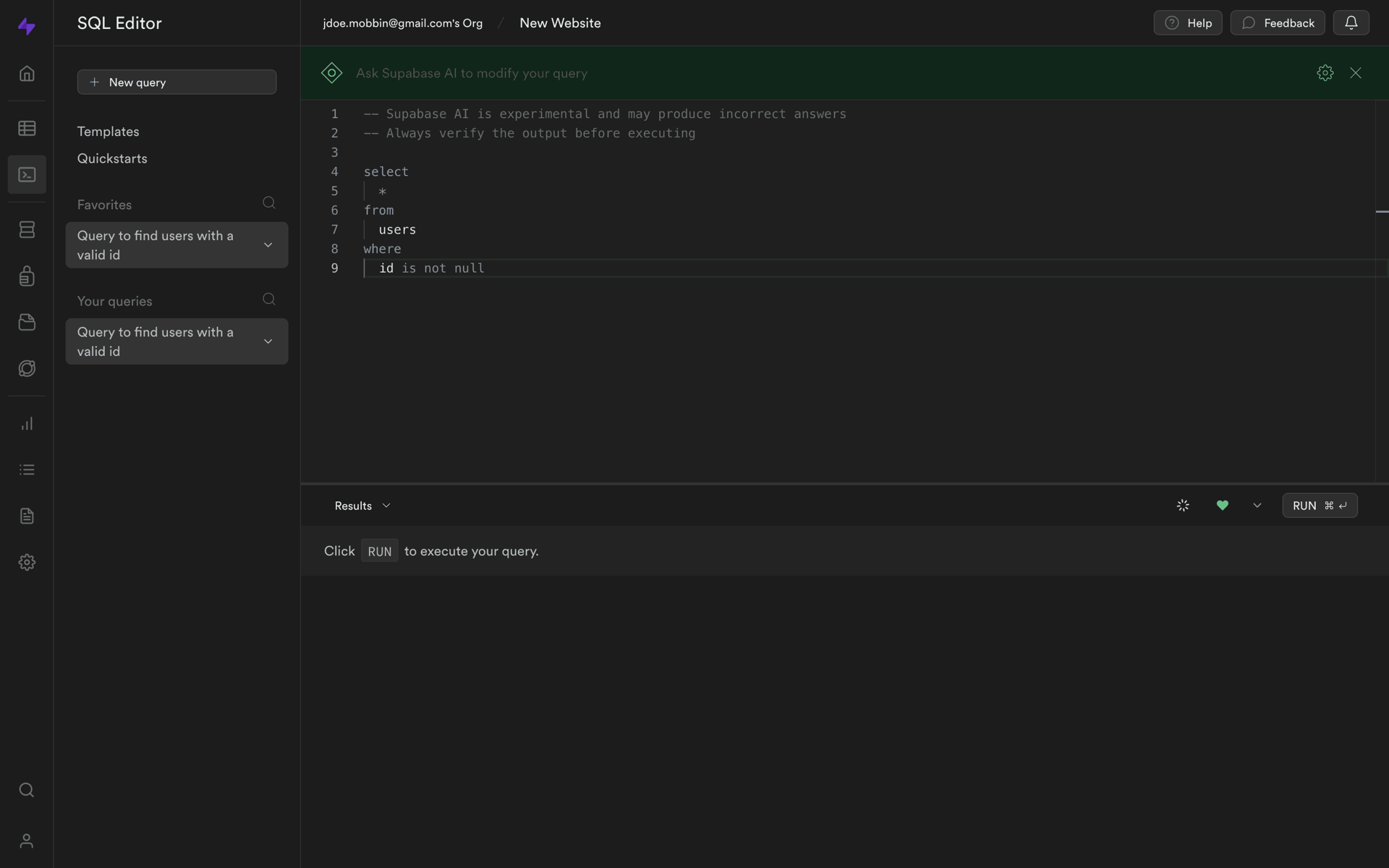
Task: Open Project Settings gear in sidebar
Action: click(x=27, y=562)
